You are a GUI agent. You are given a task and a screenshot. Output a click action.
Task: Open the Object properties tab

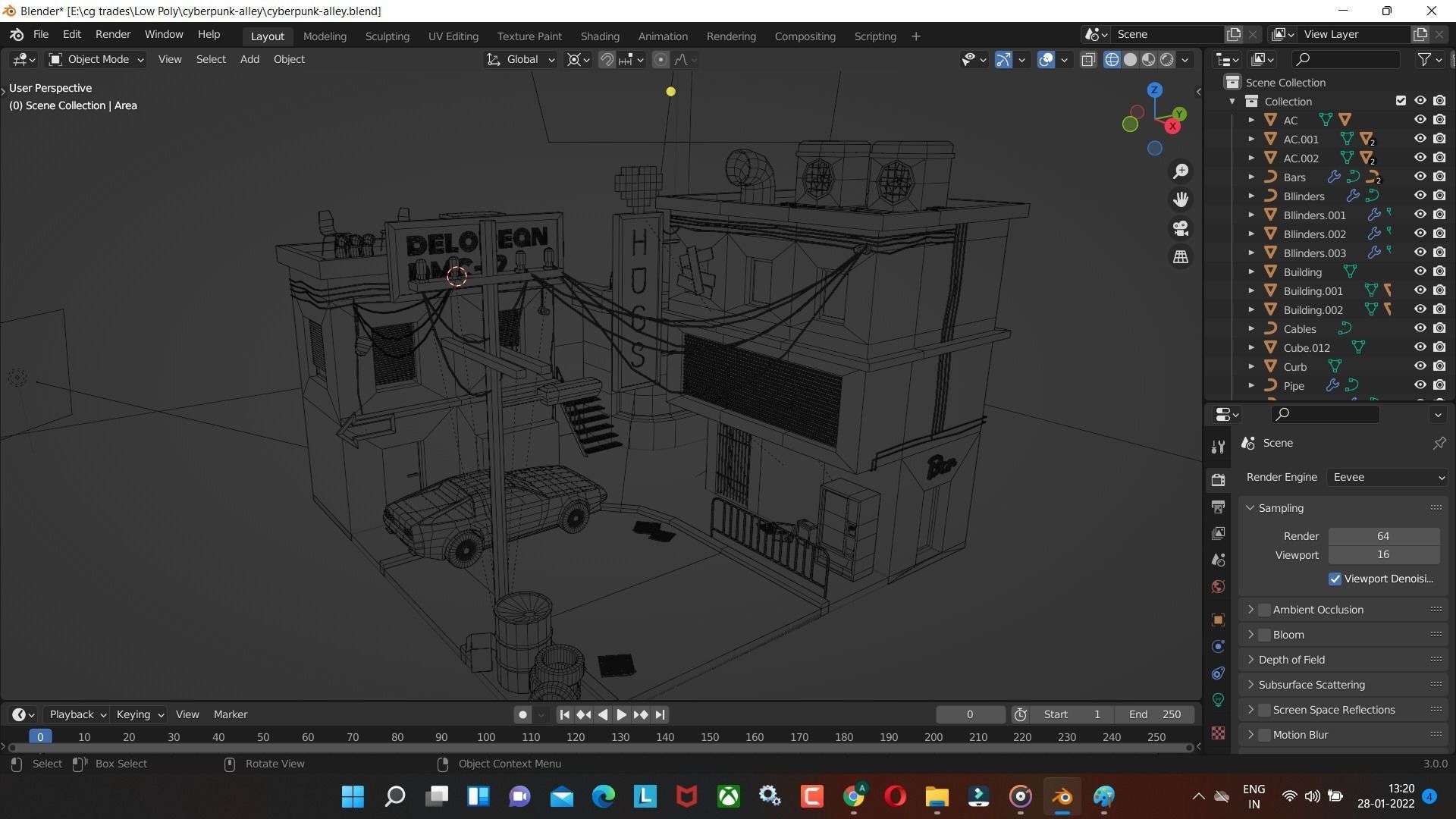[1218, 620]
